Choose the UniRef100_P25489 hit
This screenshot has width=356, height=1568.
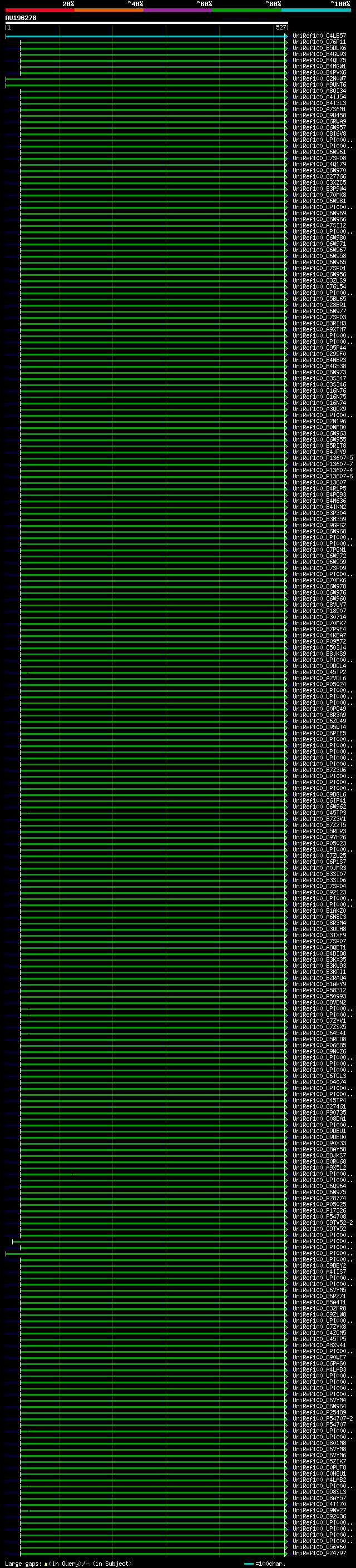[319, 1412]
